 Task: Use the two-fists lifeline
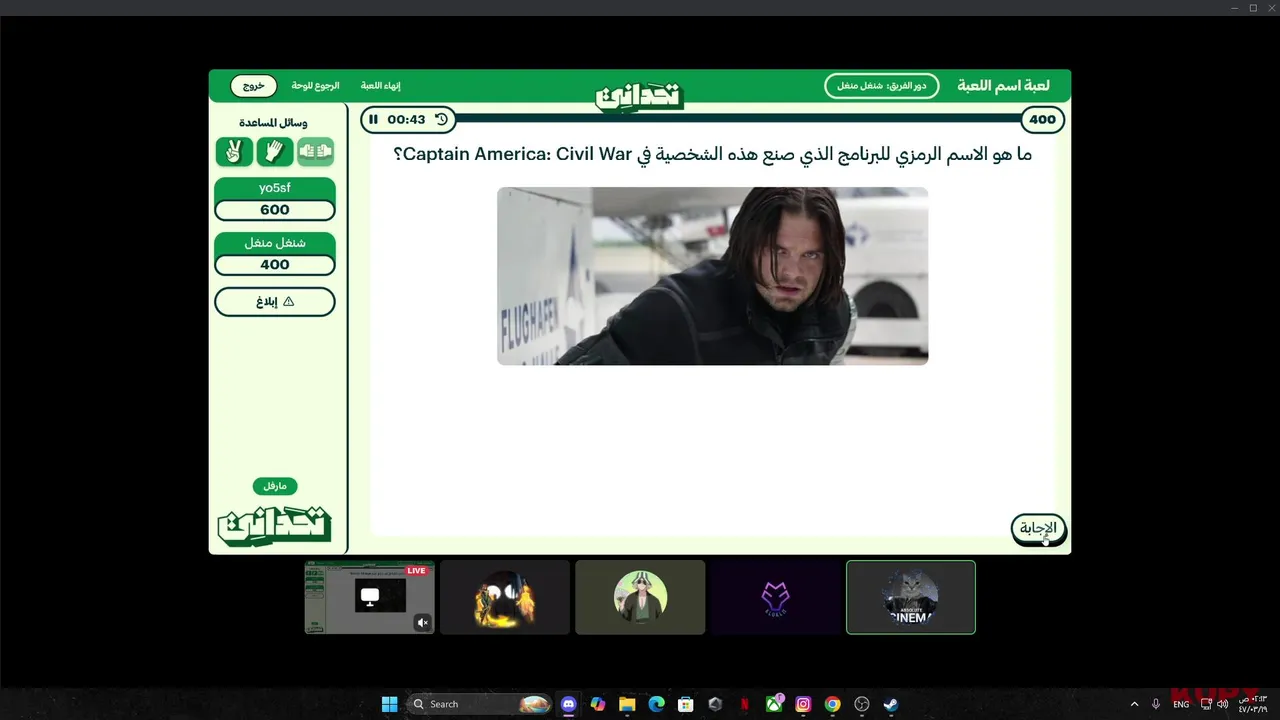(315, 152)
